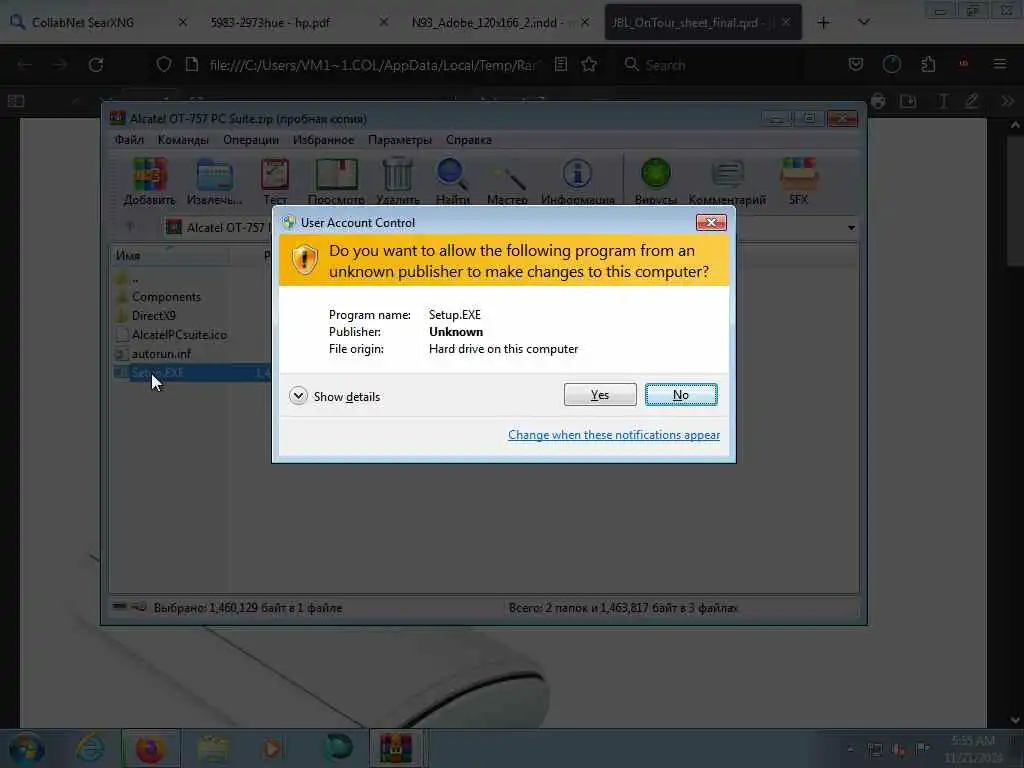Select DirectX9 folder in WinRAR list

click(153, 316)
